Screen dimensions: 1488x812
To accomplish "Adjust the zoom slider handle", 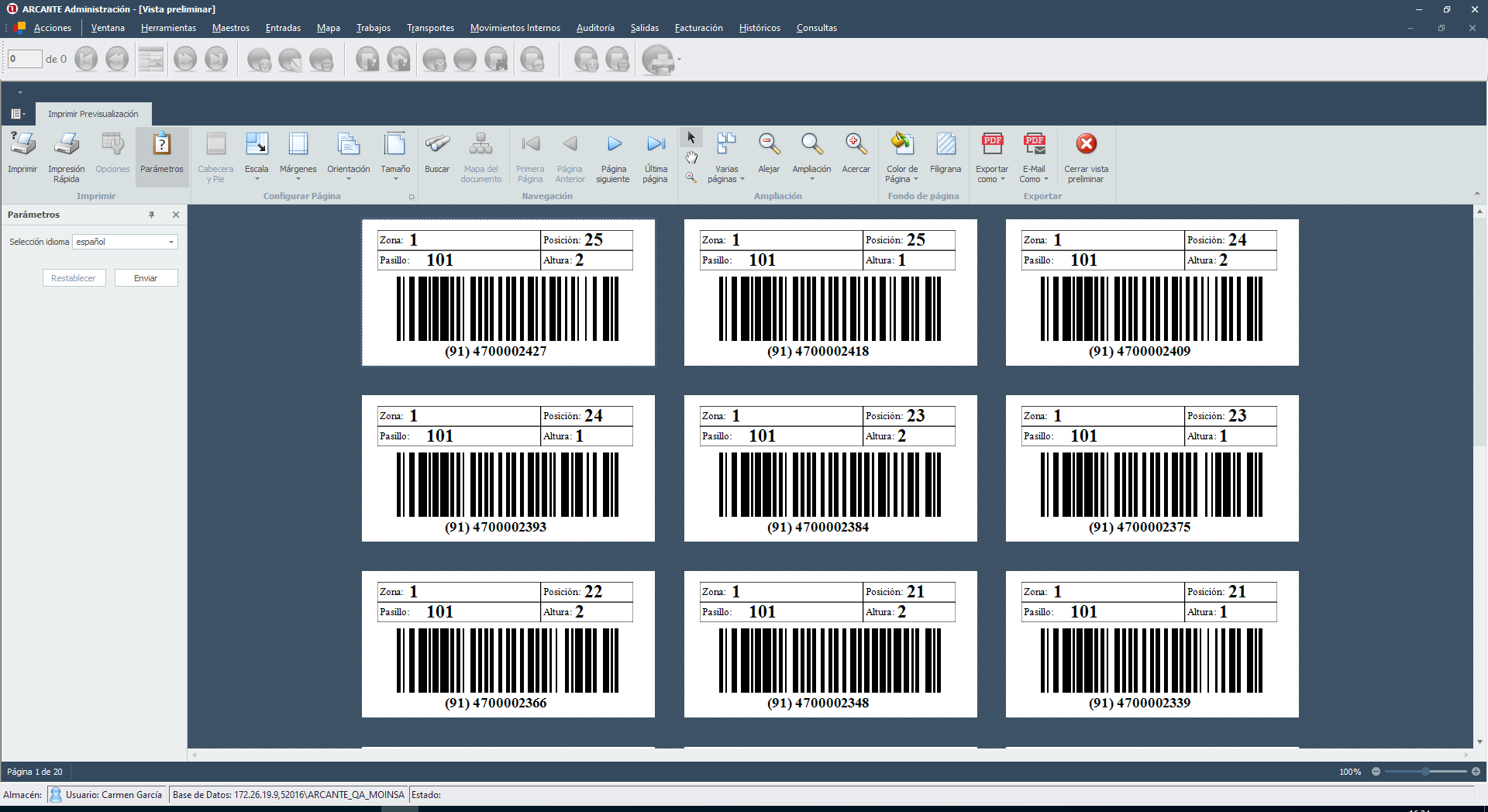I will 1425,772.
